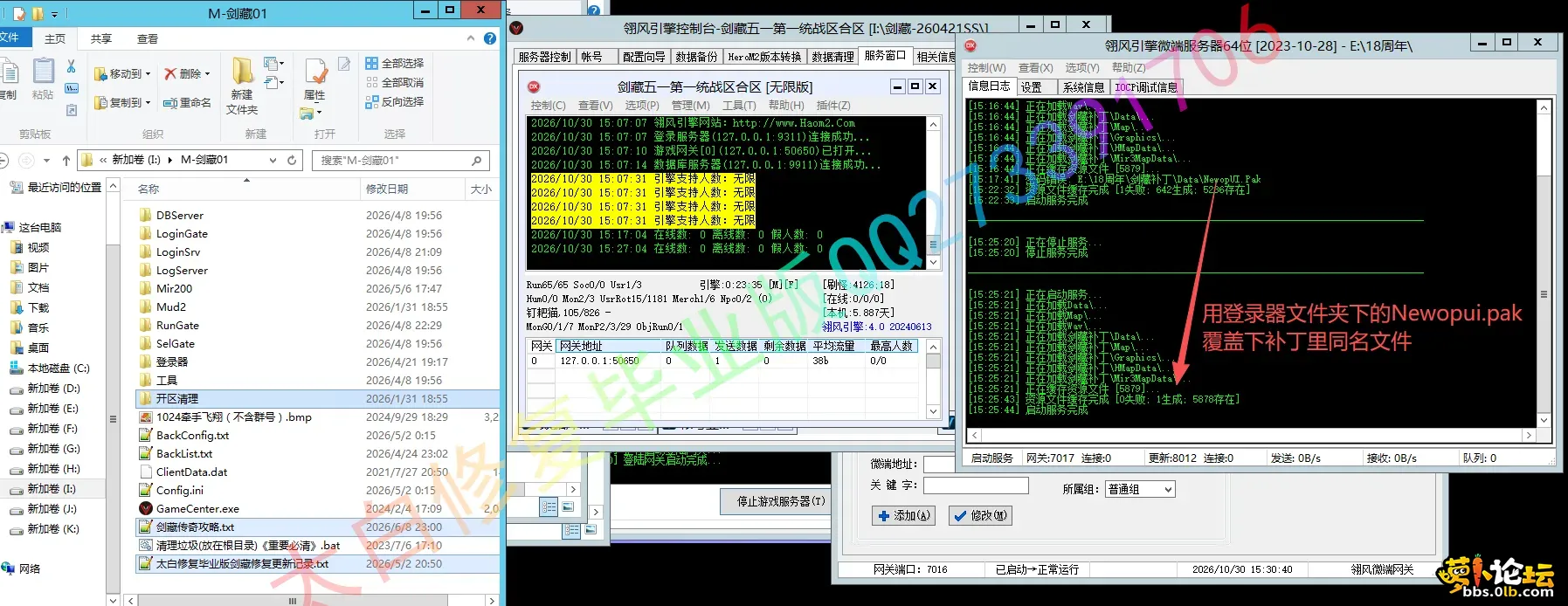Open 文件 menu in Explorer

pyautogui.click(x=12, y=38)
